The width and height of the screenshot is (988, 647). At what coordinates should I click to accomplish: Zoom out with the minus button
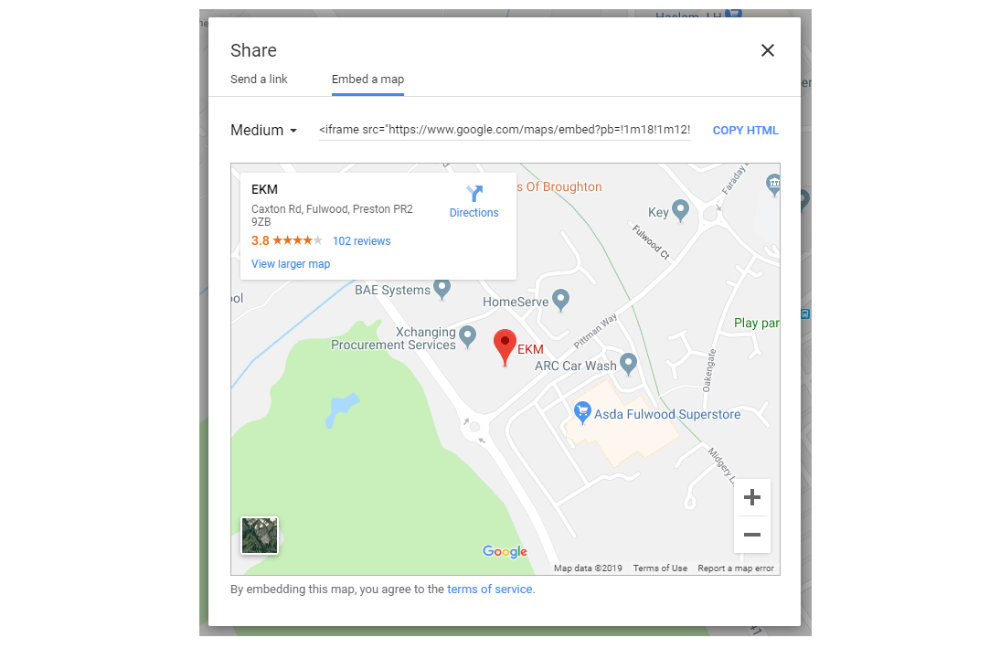click(752, 534)
